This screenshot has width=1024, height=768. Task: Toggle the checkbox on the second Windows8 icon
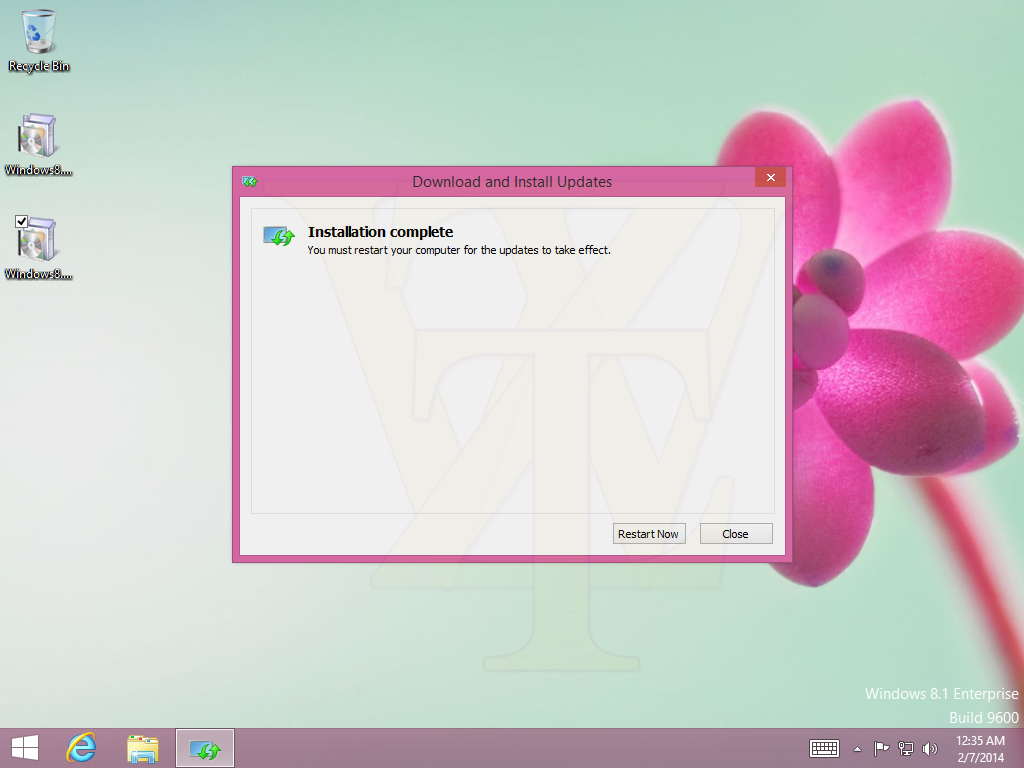[x=22, y=221]
